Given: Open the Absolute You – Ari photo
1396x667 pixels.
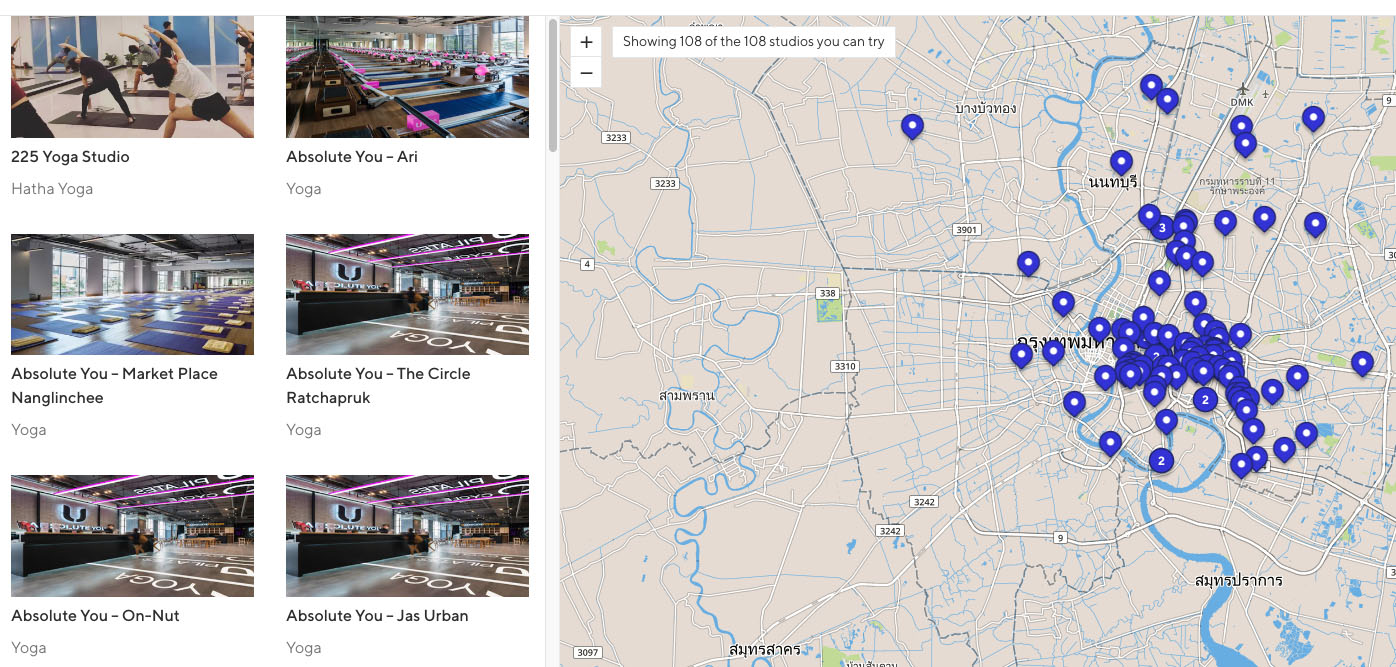Looking at the screenshot, I should (x=407, y=77).
